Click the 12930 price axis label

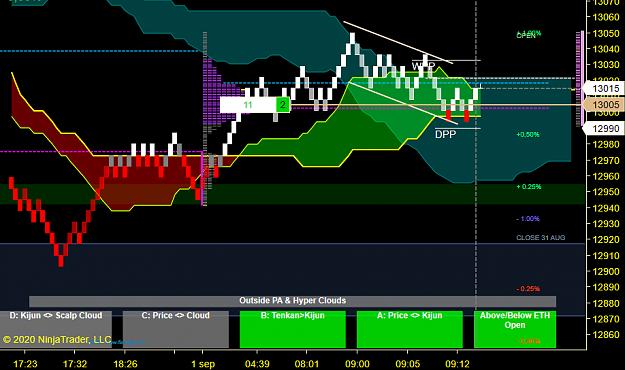606,224
